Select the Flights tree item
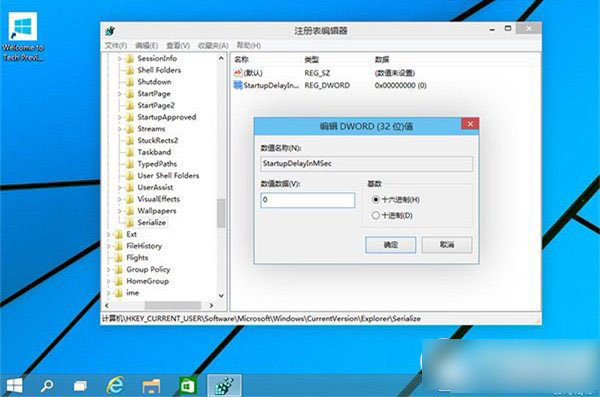The image size is (600, 397). coord(137,258)
